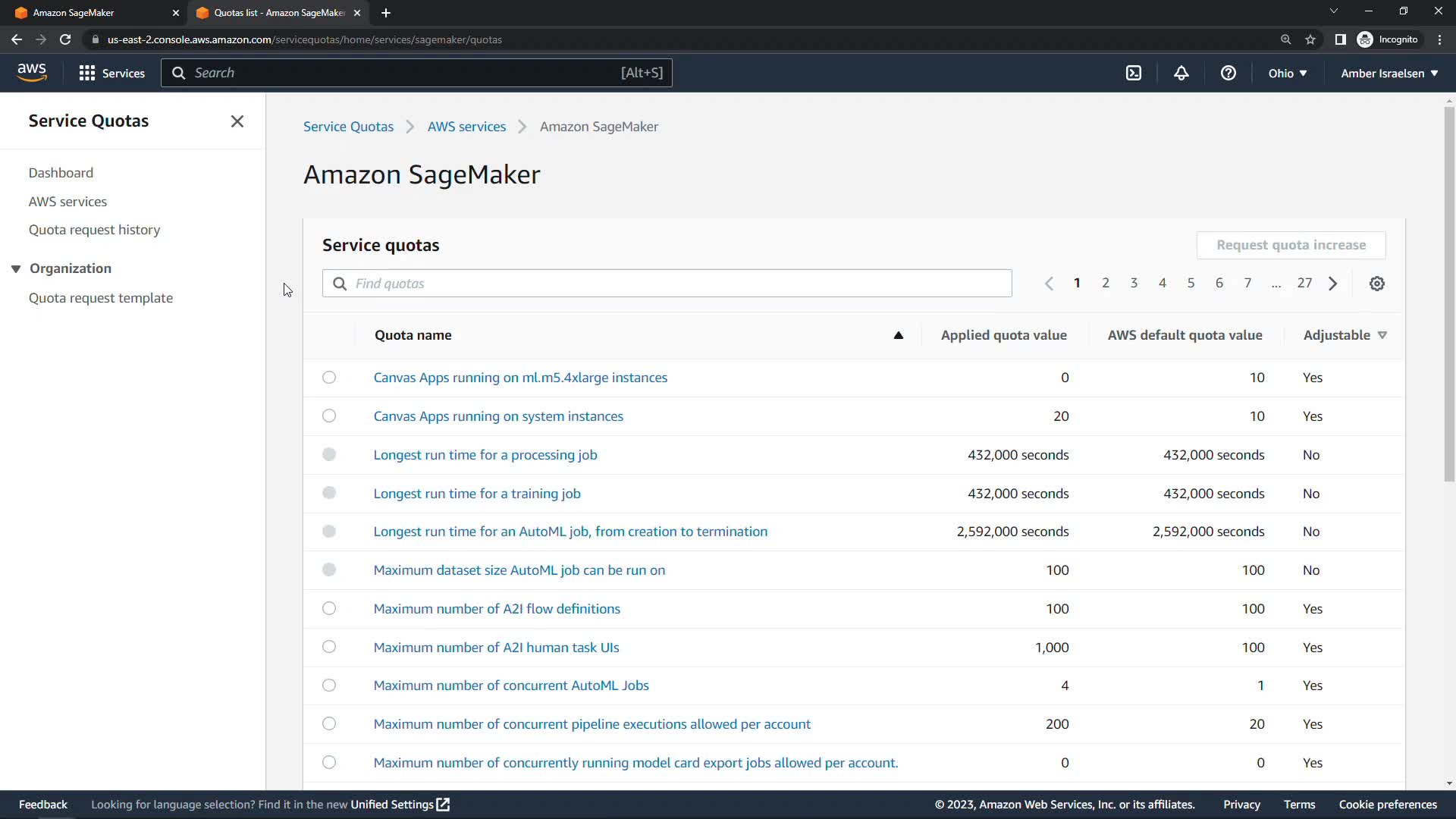
Task: Collapse the Organization section
Action: (16, 268)
